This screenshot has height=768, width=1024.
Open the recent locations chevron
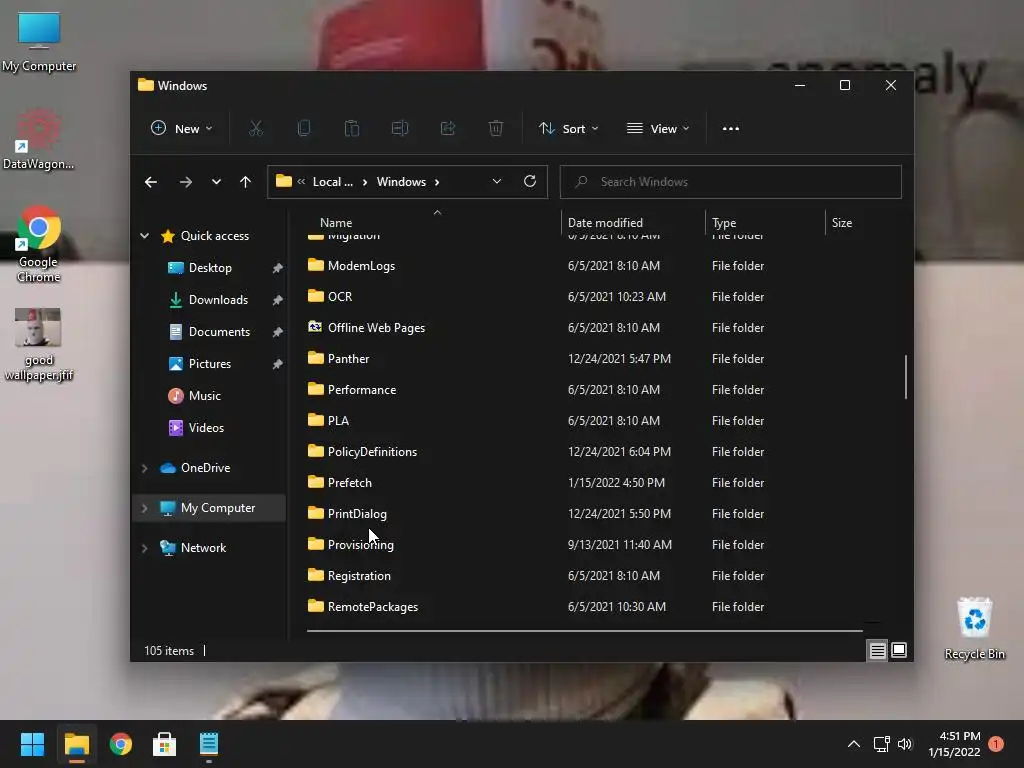point(216,182)
